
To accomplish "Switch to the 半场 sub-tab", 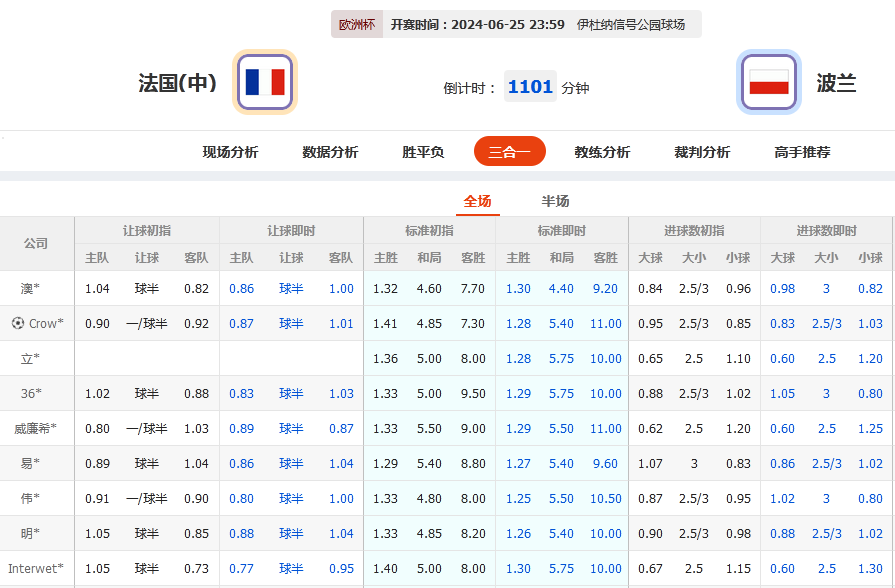I will click(553, 201).
